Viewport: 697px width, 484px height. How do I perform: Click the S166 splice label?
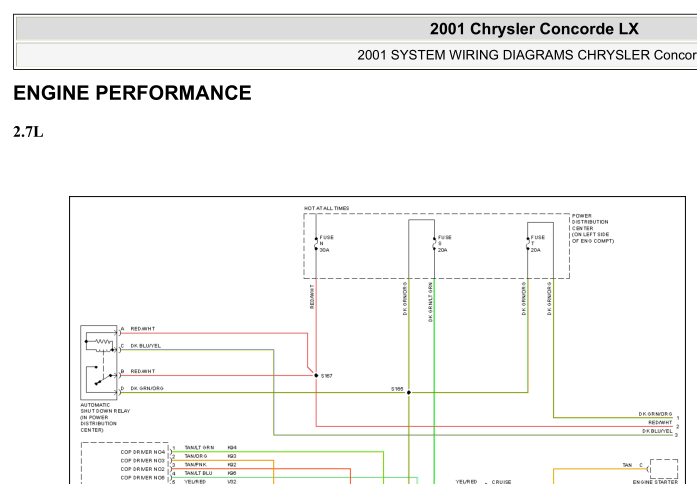(x=397, y=389)
